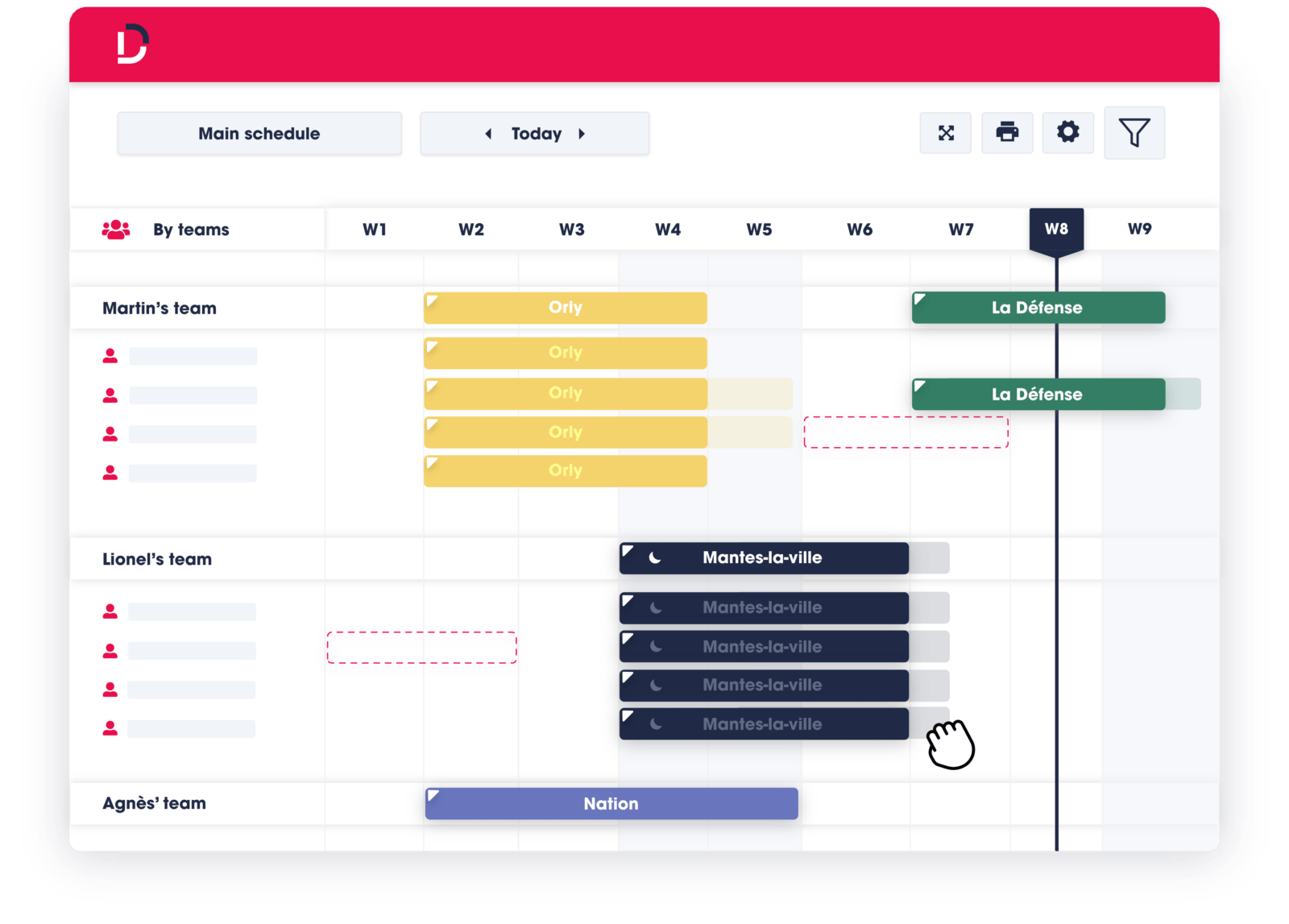Open the filter funnel icon

pos(1134,133)
